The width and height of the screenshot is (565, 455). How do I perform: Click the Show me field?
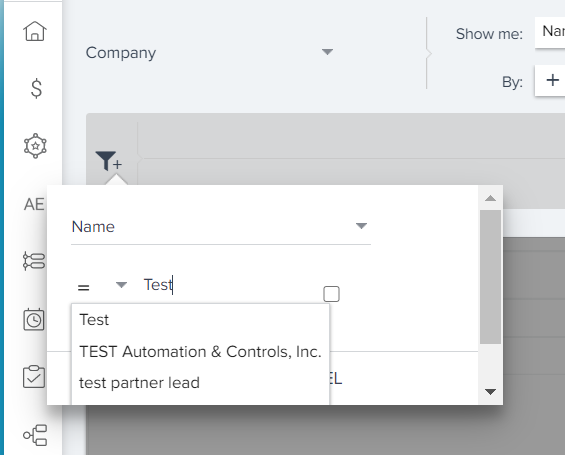[550, 32]
